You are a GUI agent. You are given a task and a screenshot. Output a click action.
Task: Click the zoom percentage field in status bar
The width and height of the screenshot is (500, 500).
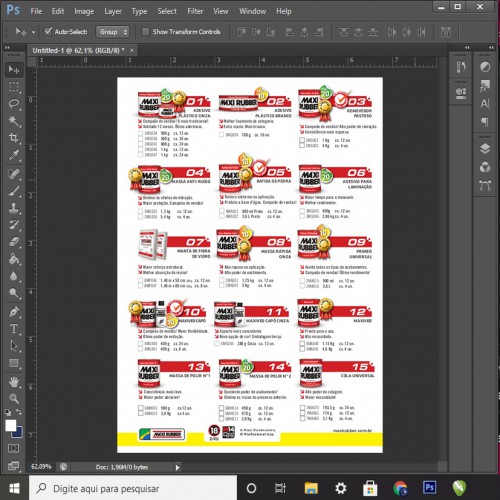(x=41, y=467)
